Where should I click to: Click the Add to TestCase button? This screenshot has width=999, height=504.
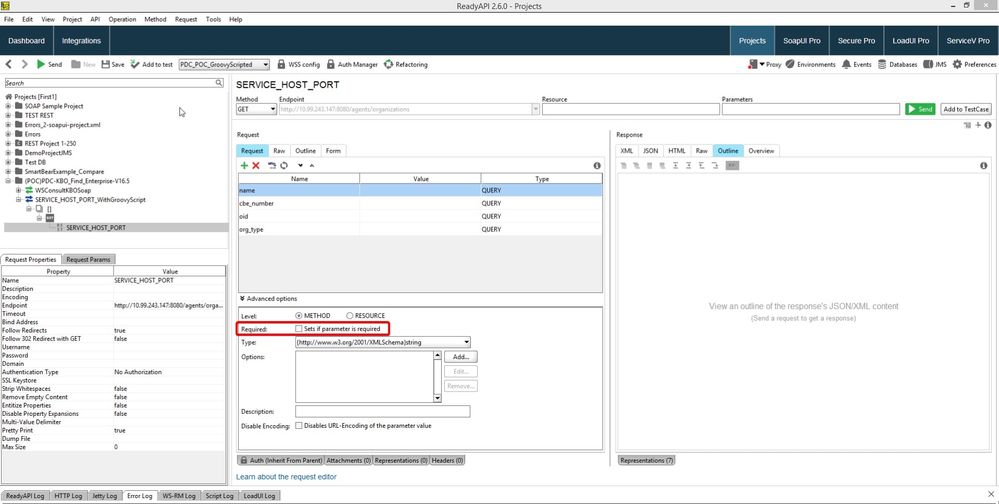(x=966, y=109)
